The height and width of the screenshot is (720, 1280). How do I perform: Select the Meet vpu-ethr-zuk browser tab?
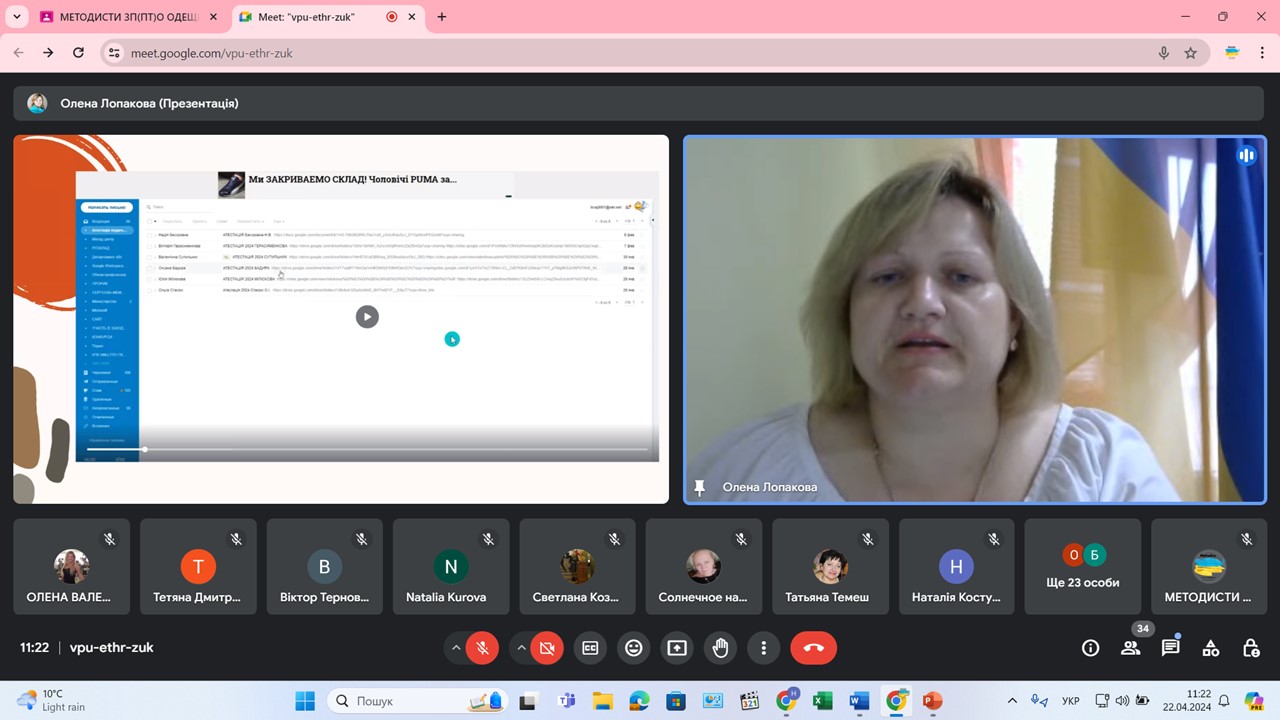coord(310,17)
